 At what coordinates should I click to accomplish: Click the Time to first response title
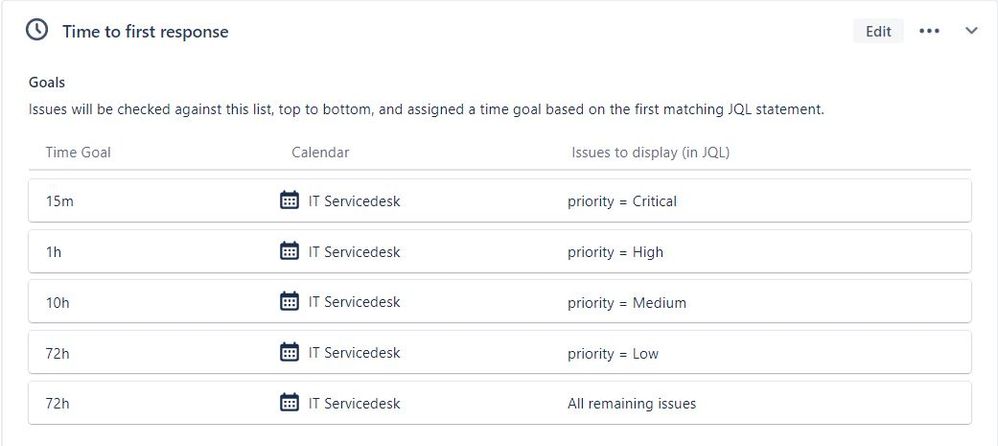pos(145,32)
